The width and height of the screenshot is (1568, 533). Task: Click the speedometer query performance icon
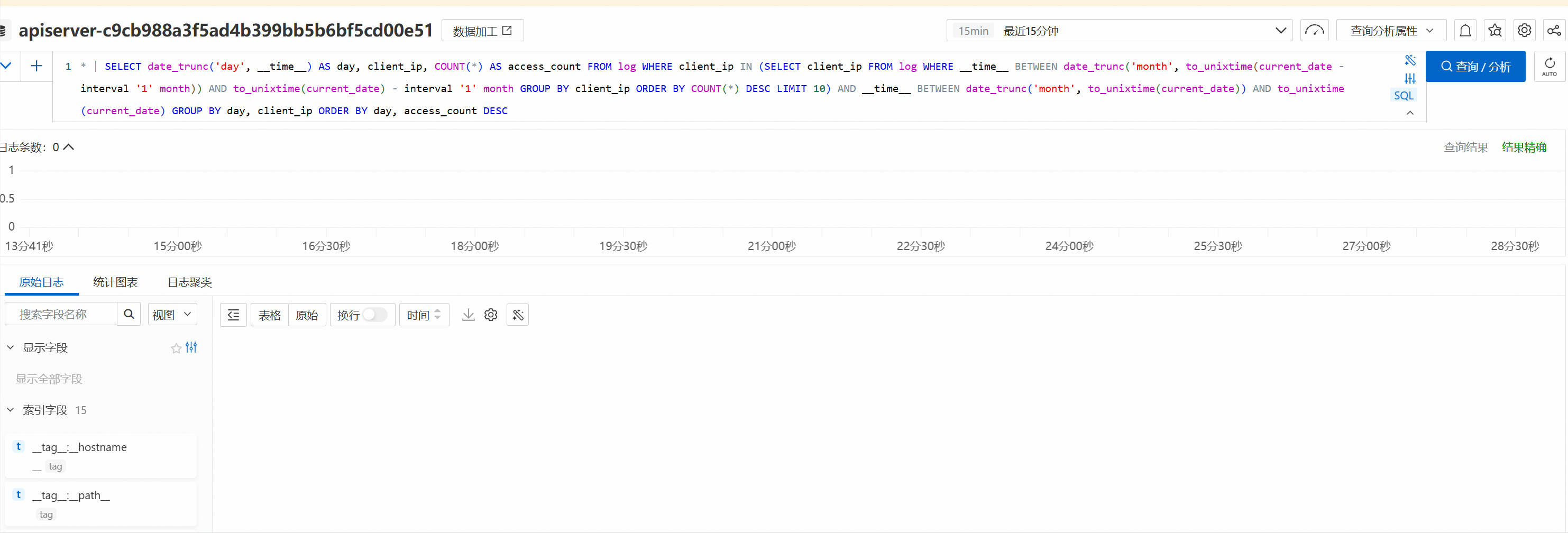[x=1314, y=31]
